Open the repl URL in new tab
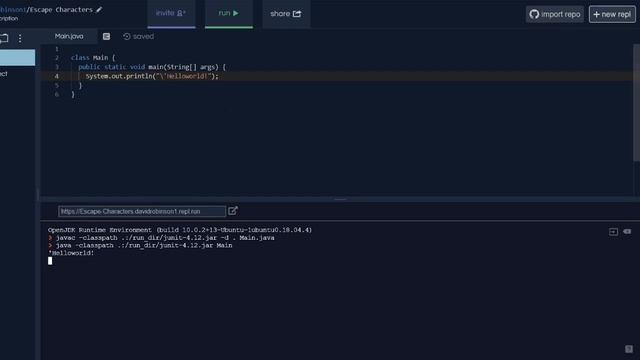Viewport: 640px width, 360px height. (233, 211)
